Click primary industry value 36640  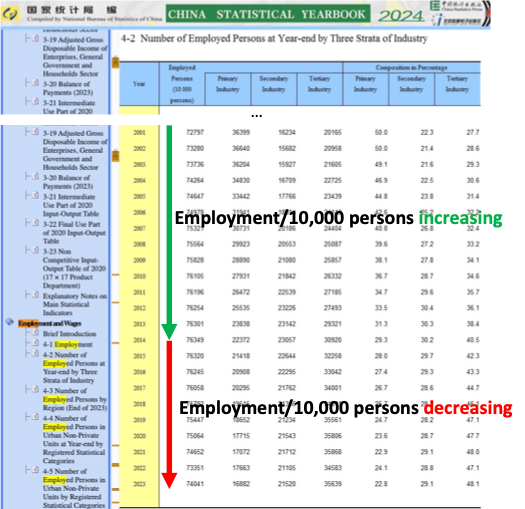[241, 148]
